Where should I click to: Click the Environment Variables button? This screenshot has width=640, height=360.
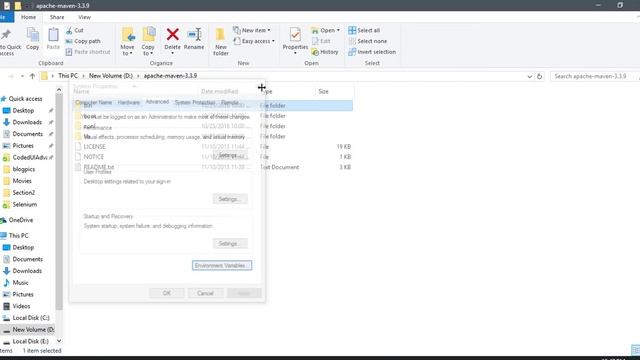coord(222,265)
